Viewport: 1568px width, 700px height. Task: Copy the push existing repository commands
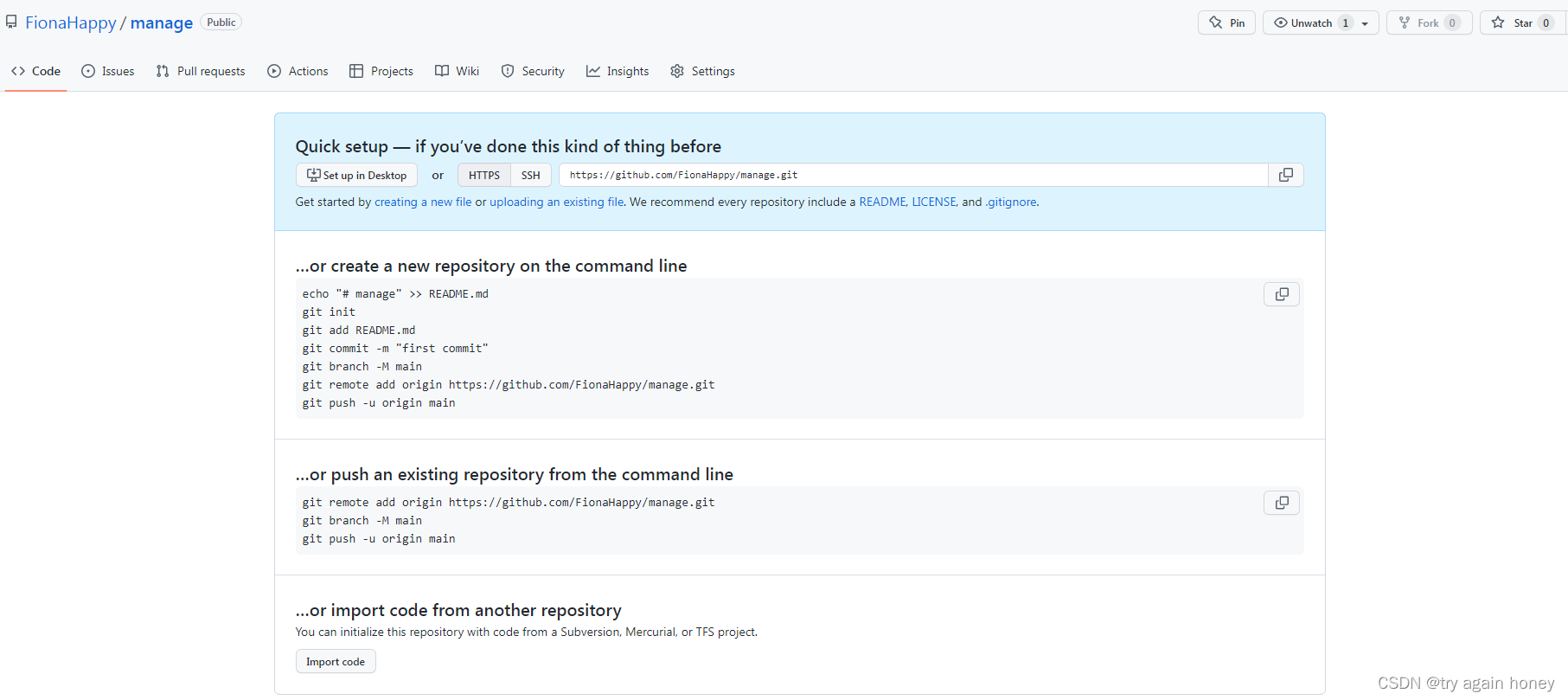coord(1282,503)
